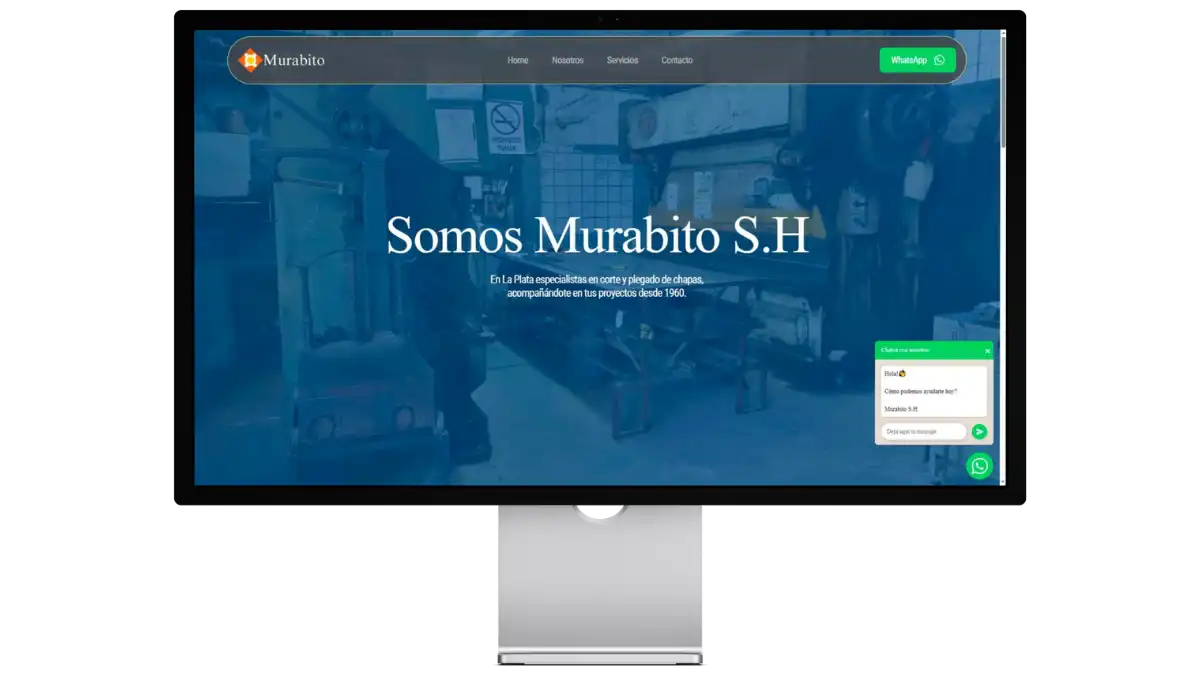This screenshot has height=675, width=1200.
Task: Go to the Contacto link
Action: point(677,60)
